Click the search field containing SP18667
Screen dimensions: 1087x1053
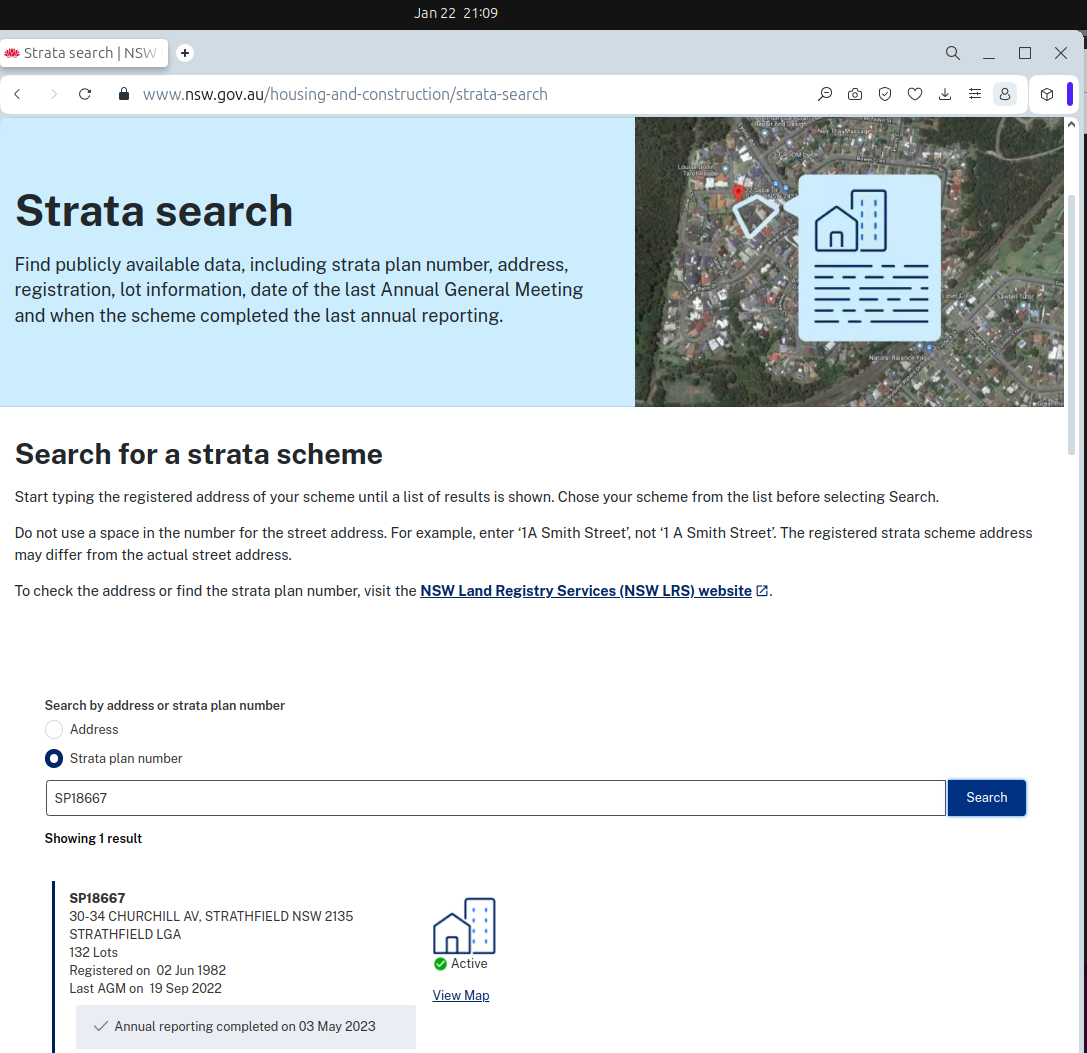pos(496,798)
